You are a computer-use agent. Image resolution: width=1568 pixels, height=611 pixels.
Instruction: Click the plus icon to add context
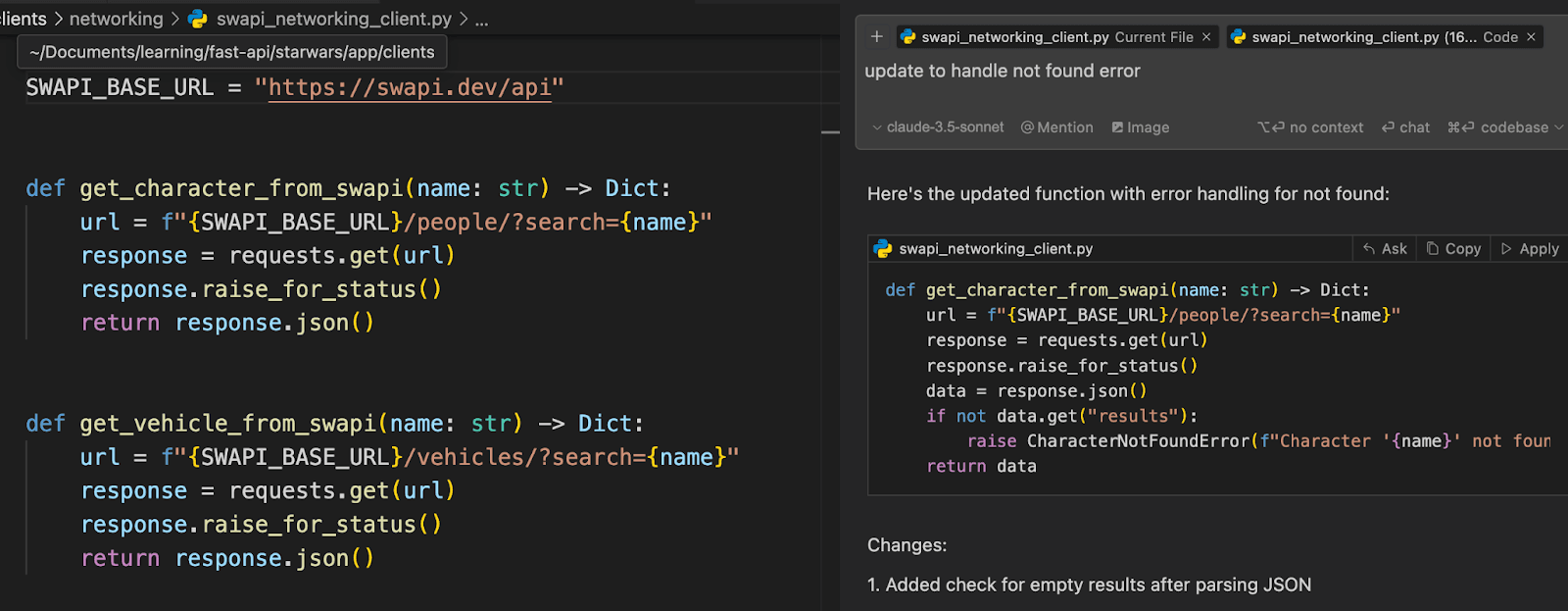[876, 37]
